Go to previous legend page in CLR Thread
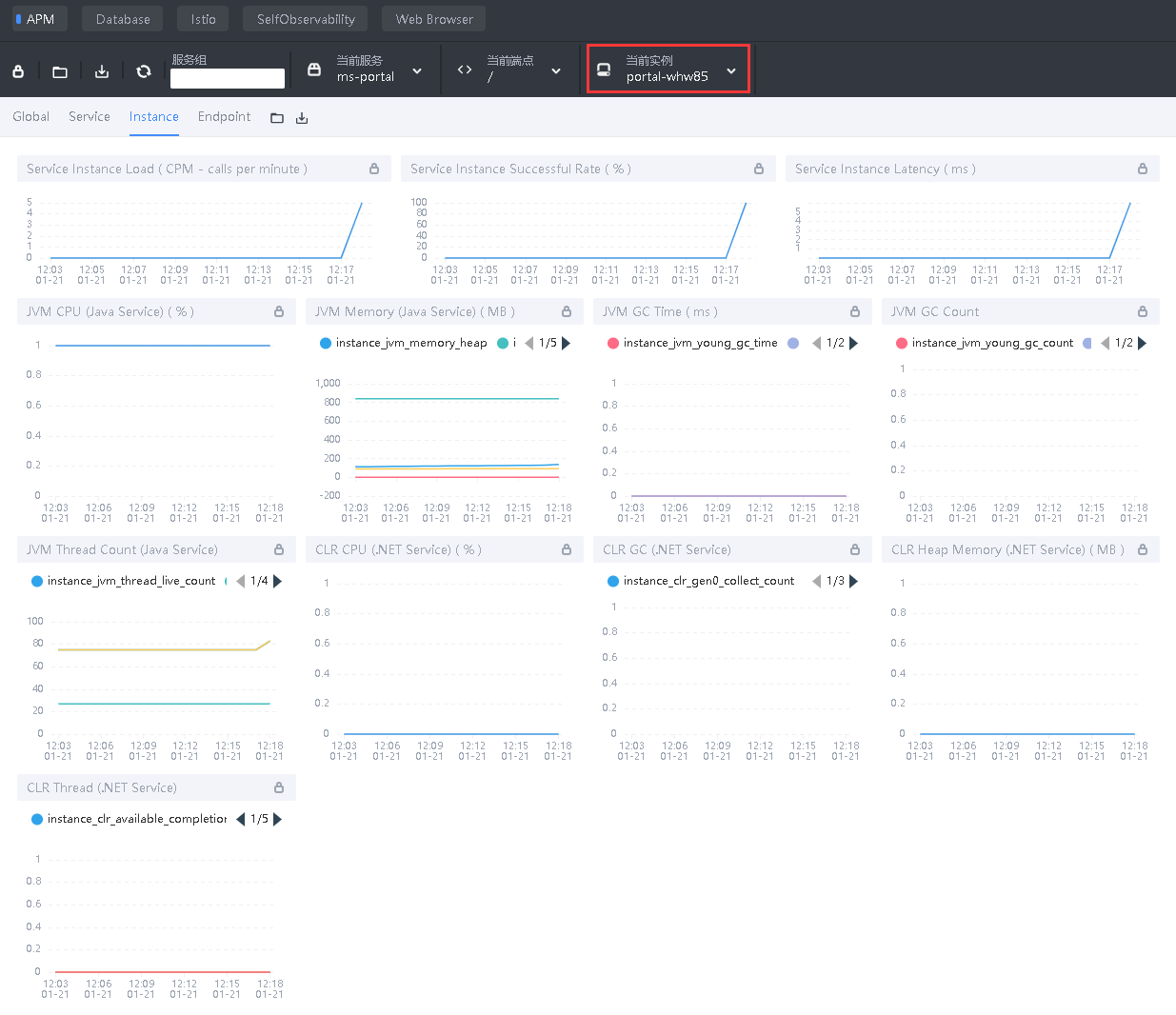The width and height of the screenshot is (1176, 1015). [241, 819]
